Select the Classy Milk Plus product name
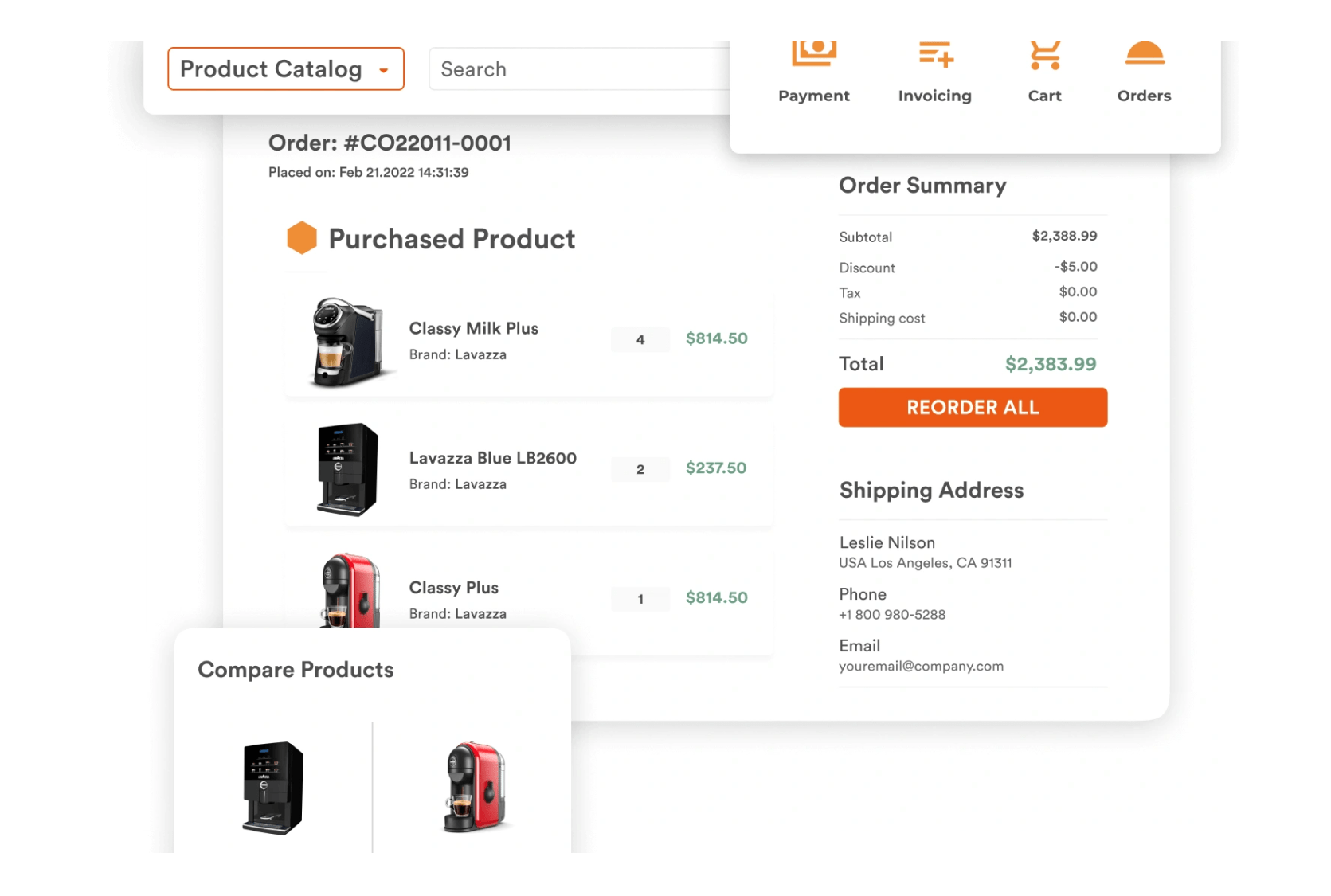1331x896 pixels. coord(474,328)
